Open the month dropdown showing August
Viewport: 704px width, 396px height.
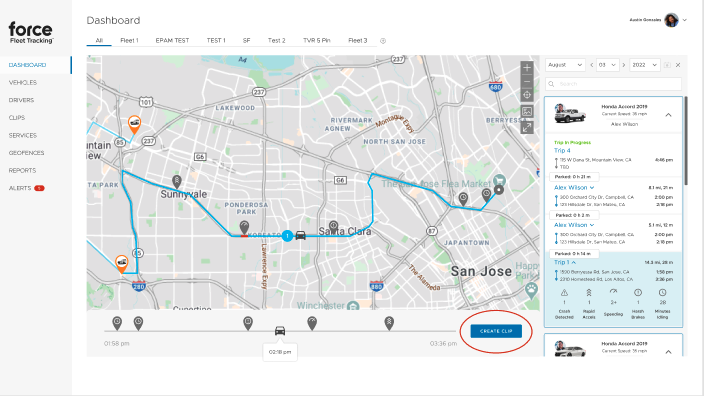point(565,65)
